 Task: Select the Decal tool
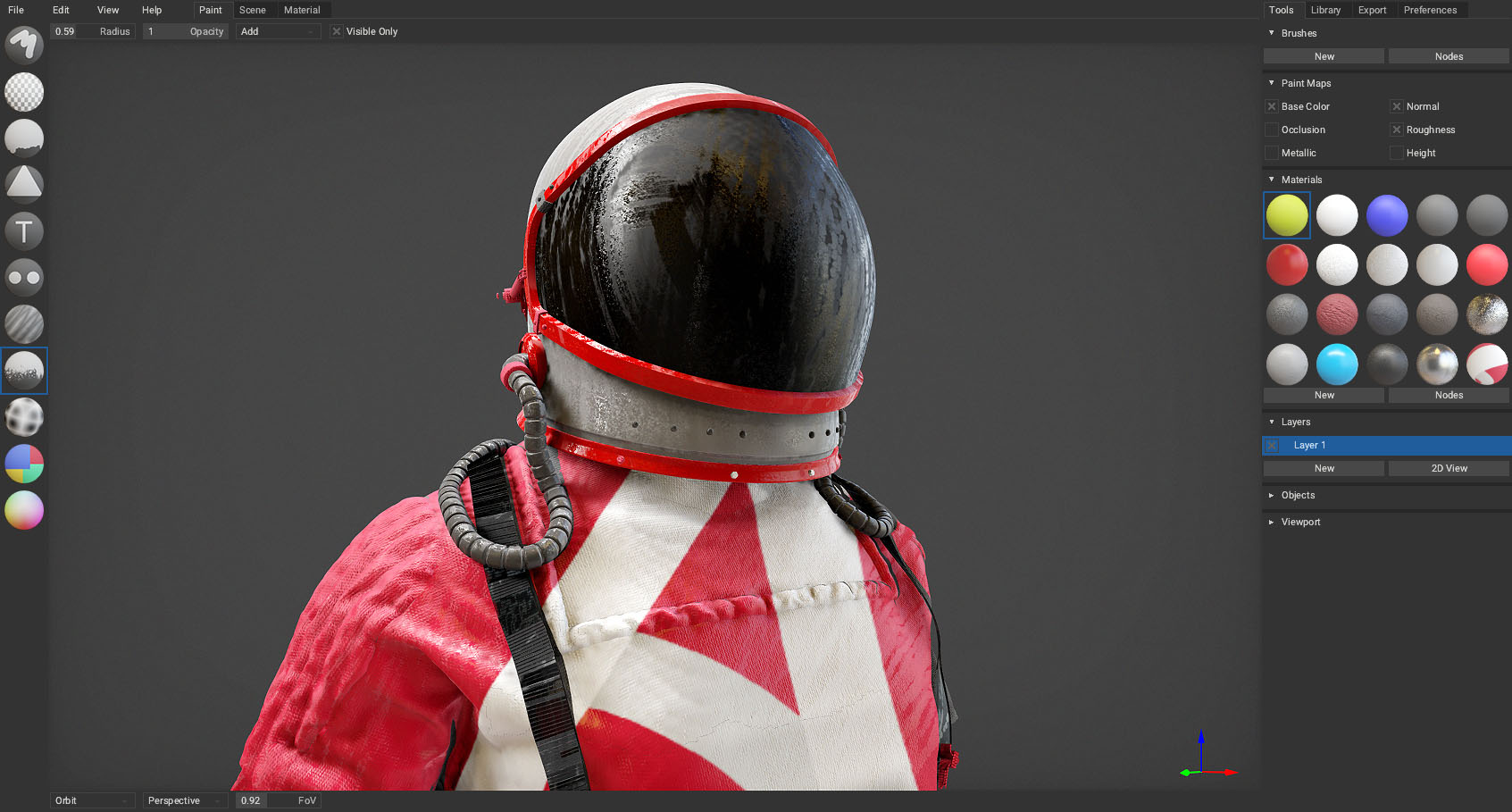click(24, 183)
